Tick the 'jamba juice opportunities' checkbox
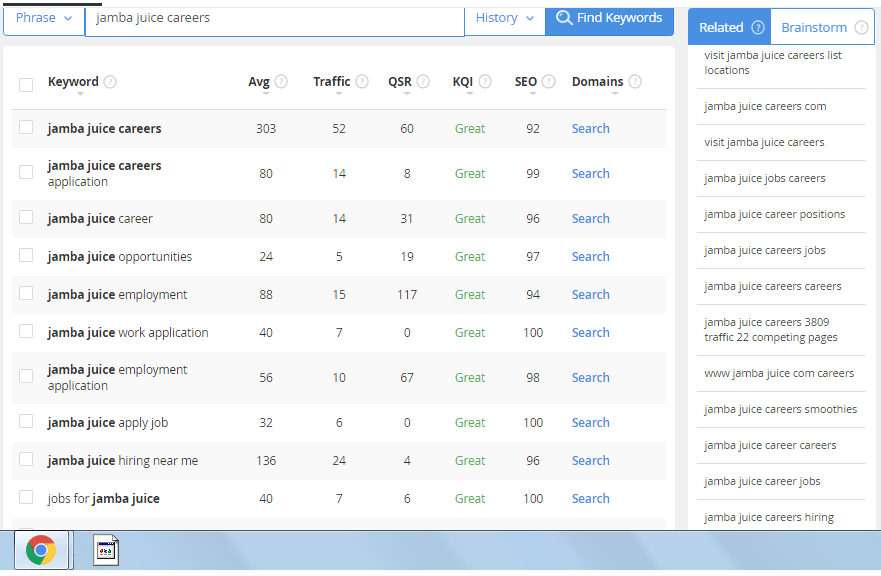Screen dimensions: 881x576 (26, 255)
